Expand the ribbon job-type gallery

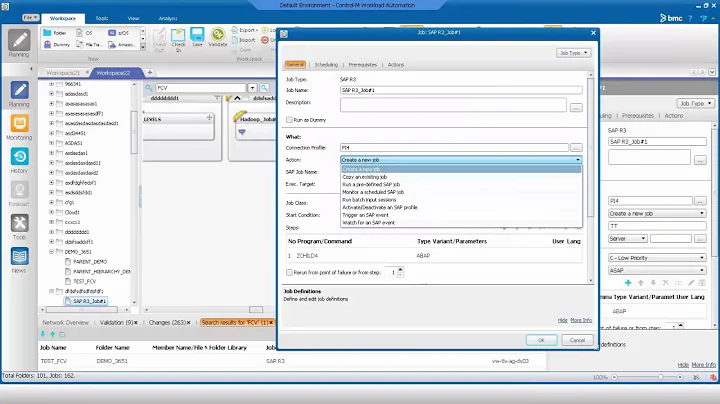click(x=143, y=47)
